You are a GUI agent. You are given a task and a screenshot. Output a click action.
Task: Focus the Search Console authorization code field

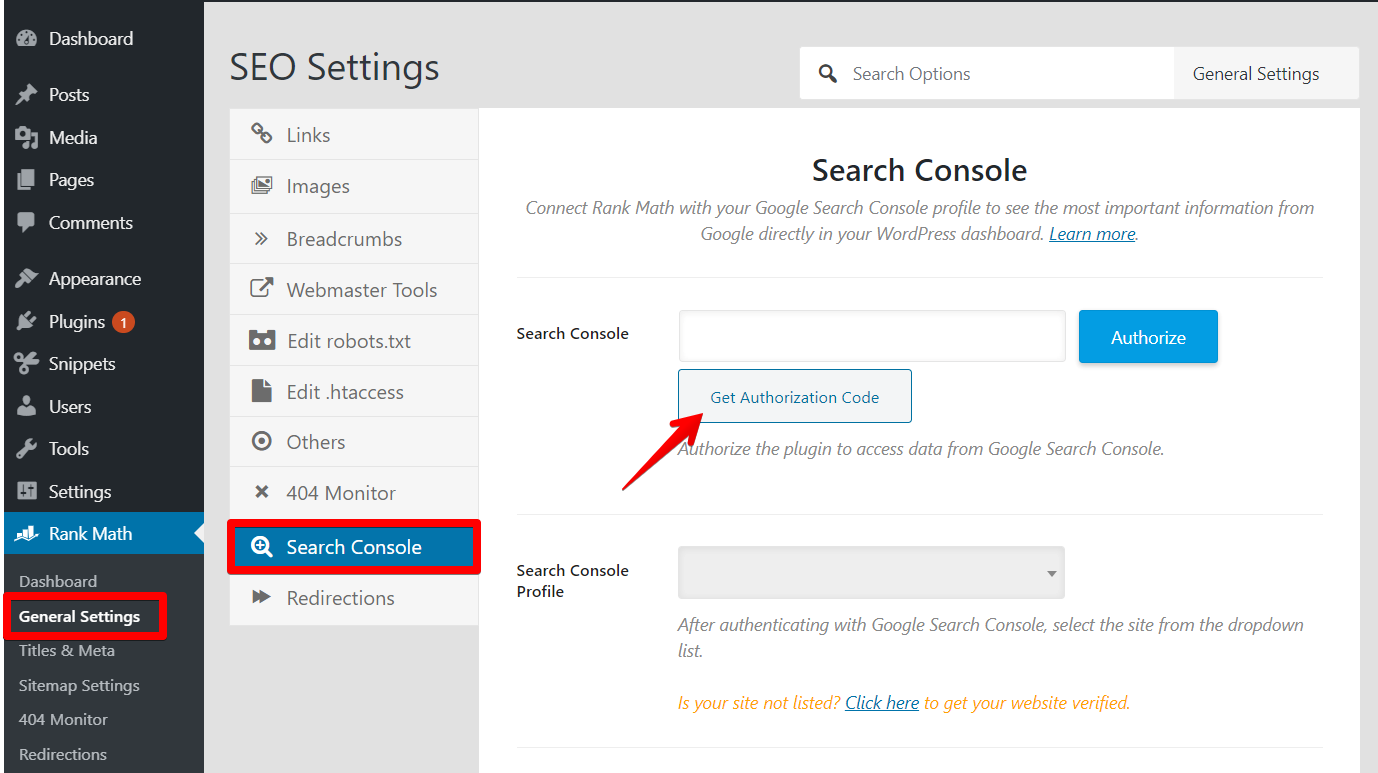(x=871, y=336)
